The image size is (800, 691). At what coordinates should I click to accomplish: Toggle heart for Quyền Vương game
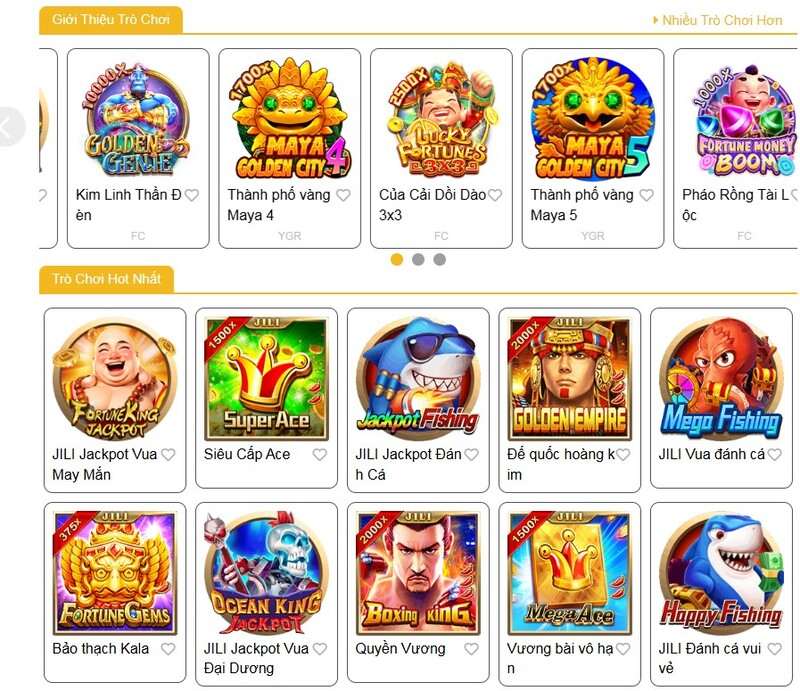[471, 649]
